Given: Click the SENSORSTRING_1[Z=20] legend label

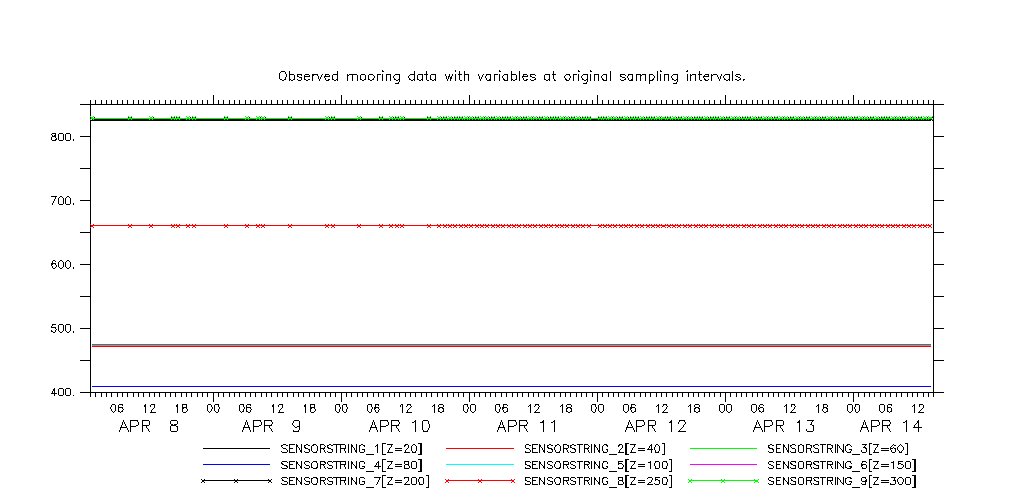Looking at the screenshot, I should click(x=355, y=449).
